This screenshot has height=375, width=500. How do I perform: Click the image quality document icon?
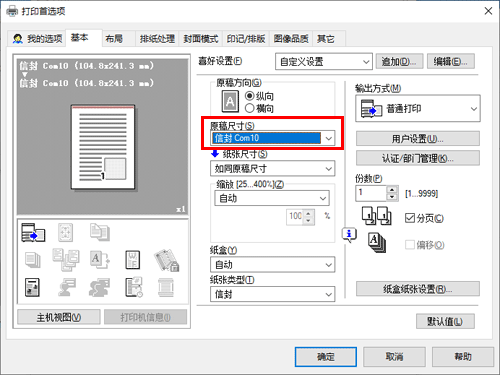tap(32, 287)
